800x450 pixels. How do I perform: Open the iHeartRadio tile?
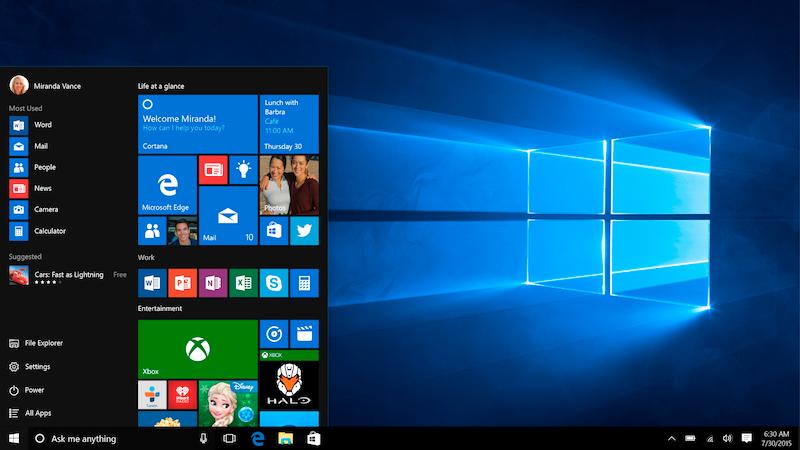click(183, 395)
